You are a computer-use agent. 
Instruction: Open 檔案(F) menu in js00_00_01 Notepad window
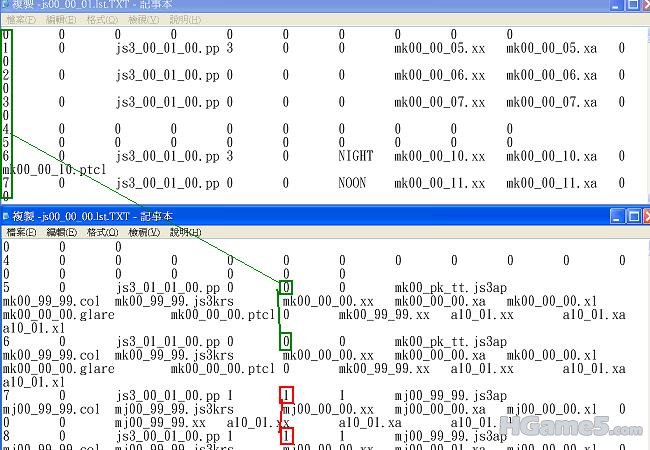(x=20, y=20)
